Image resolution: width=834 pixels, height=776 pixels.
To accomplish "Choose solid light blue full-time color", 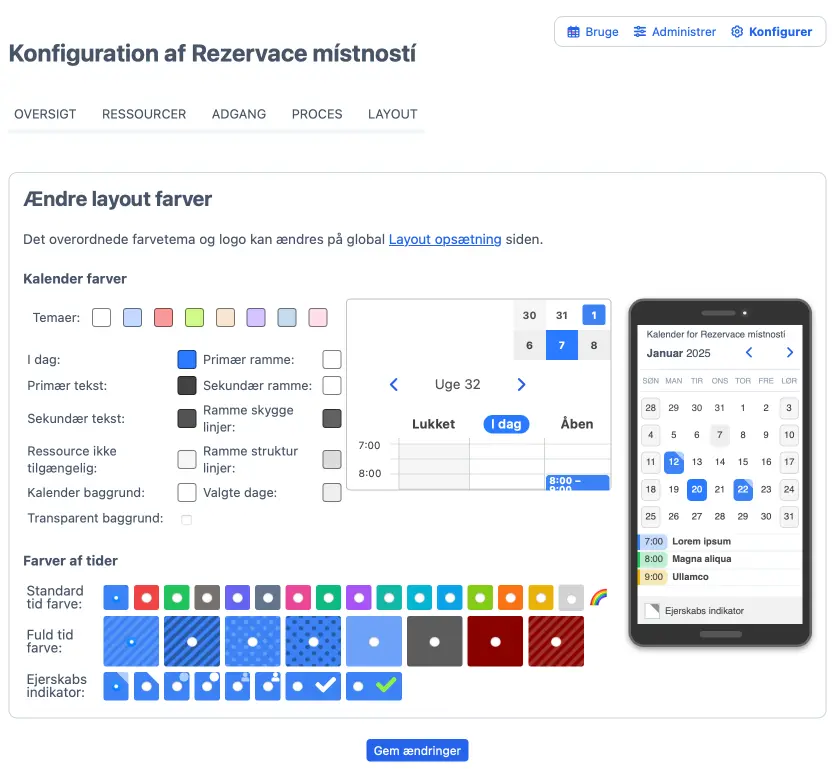I will tap(374, 641).
